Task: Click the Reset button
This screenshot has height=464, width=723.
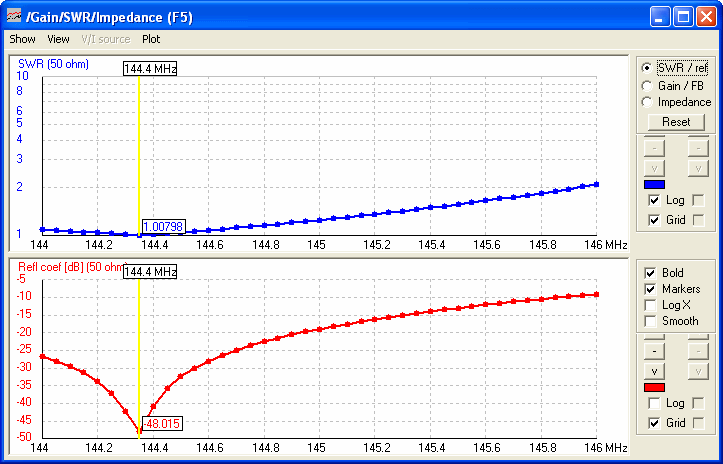Action: pyautogui.click(x=676, y=122)
